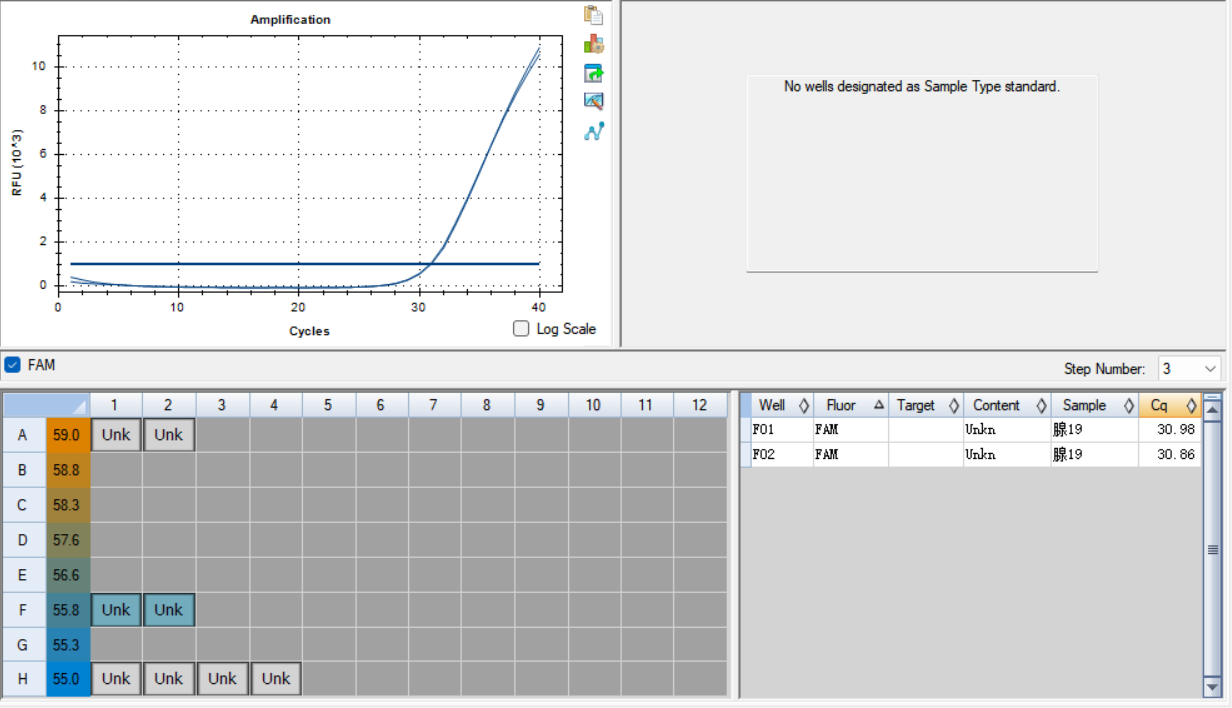Select plate row header C

tap(23, 505)
